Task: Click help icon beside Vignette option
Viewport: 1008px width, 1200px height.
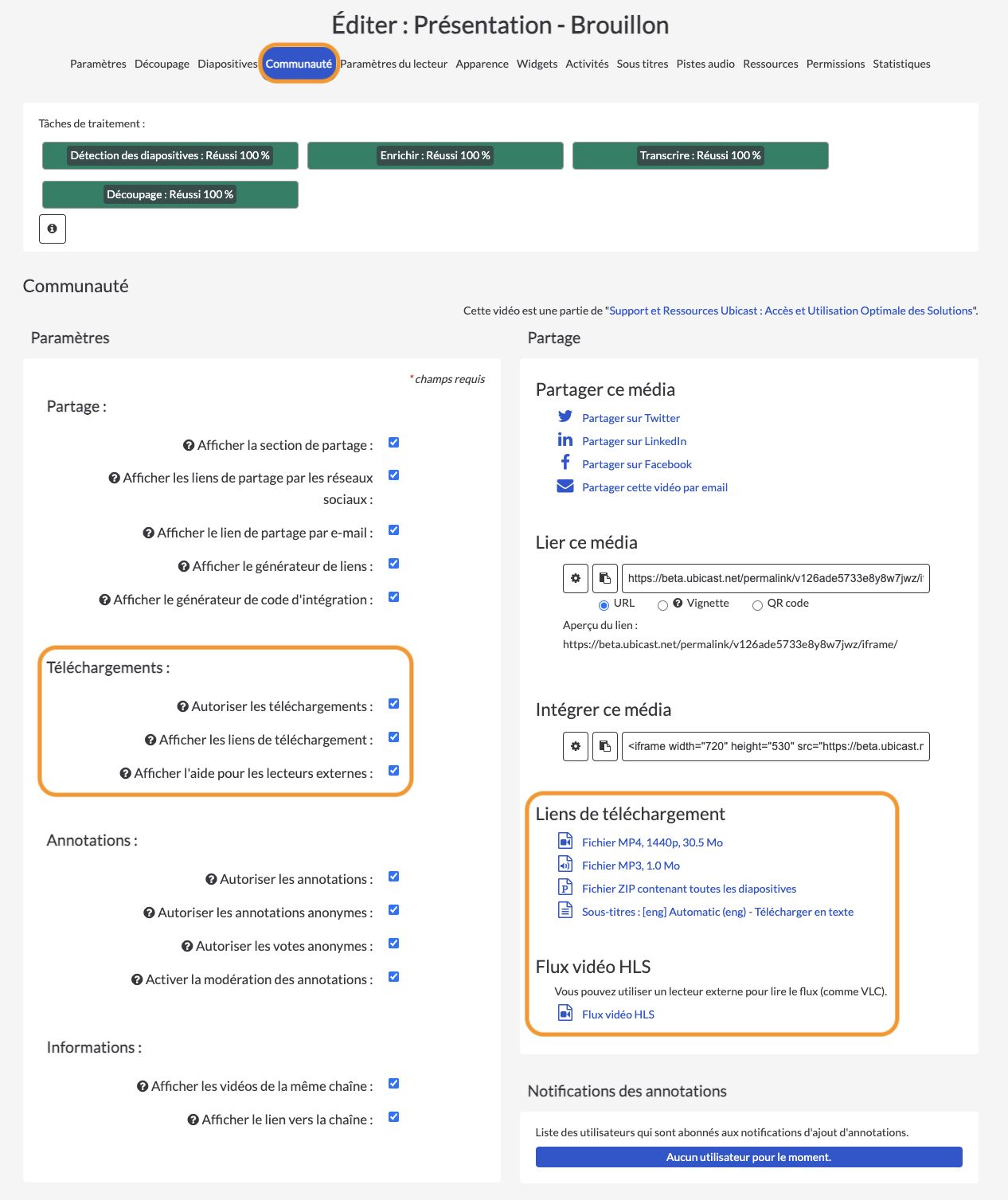Action: tap(678, 603)
